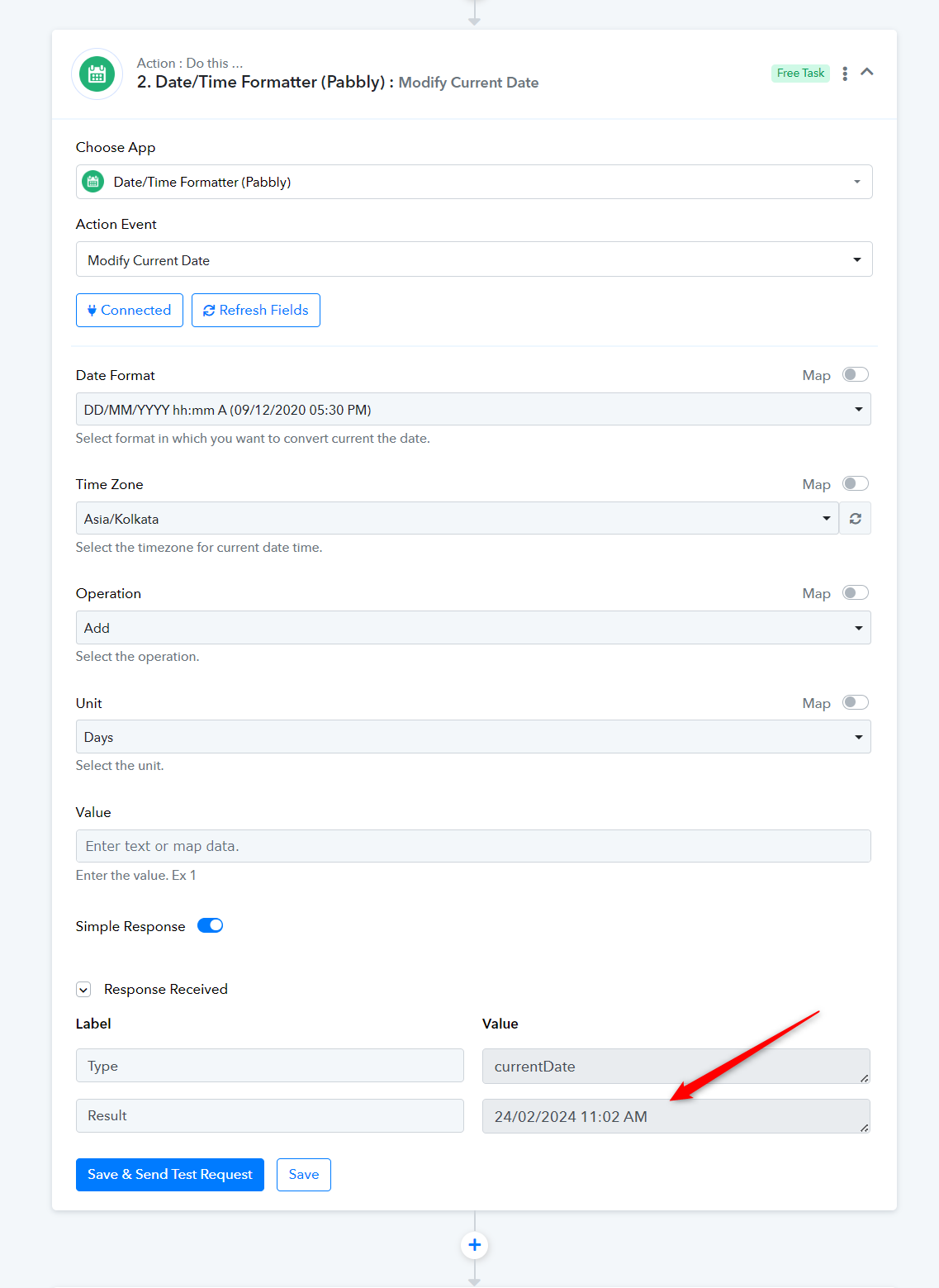939x1288 pixels.
Task: Click Save & Send Test Request
Action: (x=170, y=1175)
